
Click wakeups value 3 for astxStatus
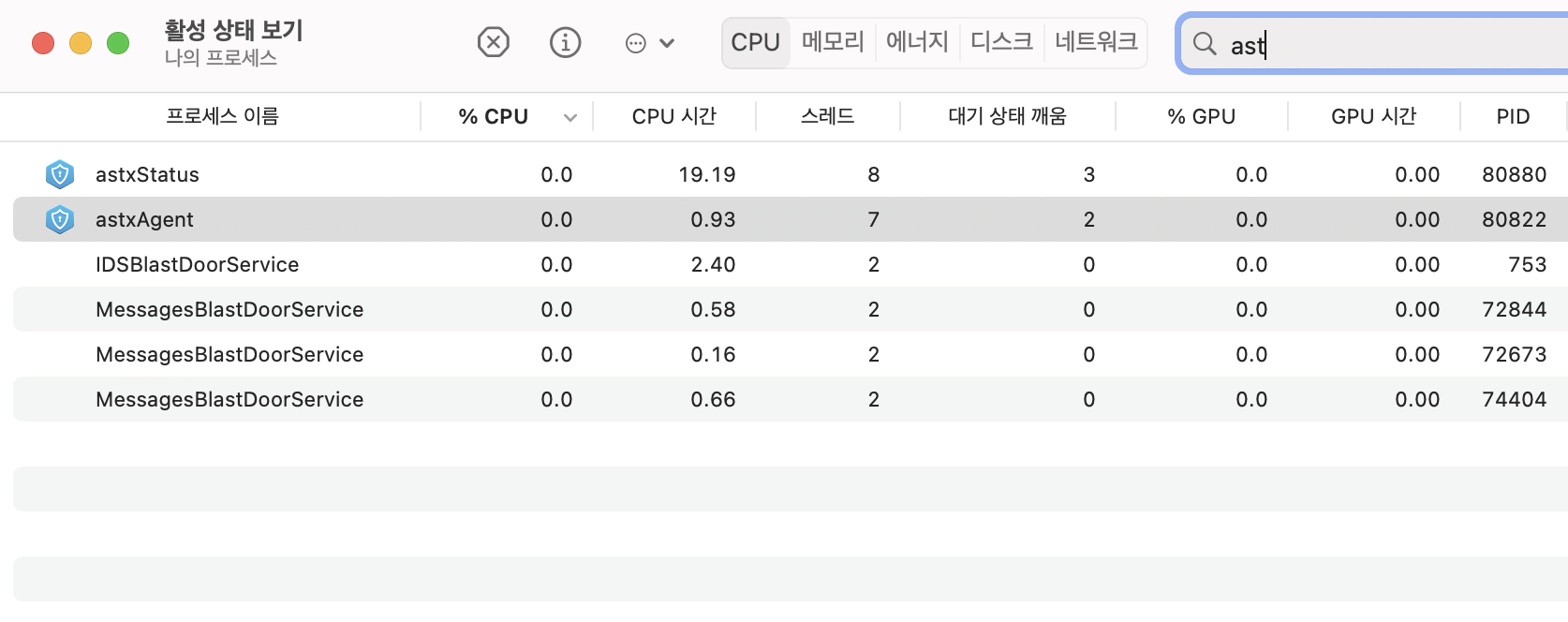coord(1088,174)
